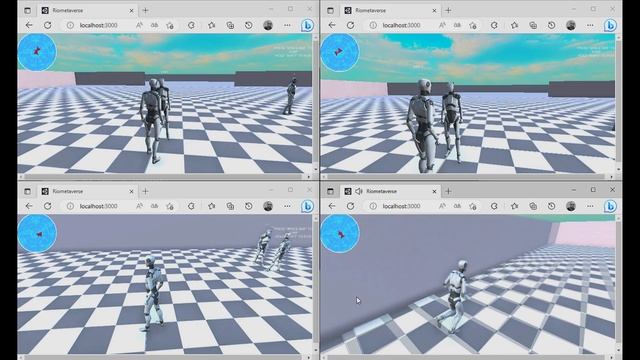Click the Bing chat icon in the top-right window

pyautogui.click(x=610, y=25)
